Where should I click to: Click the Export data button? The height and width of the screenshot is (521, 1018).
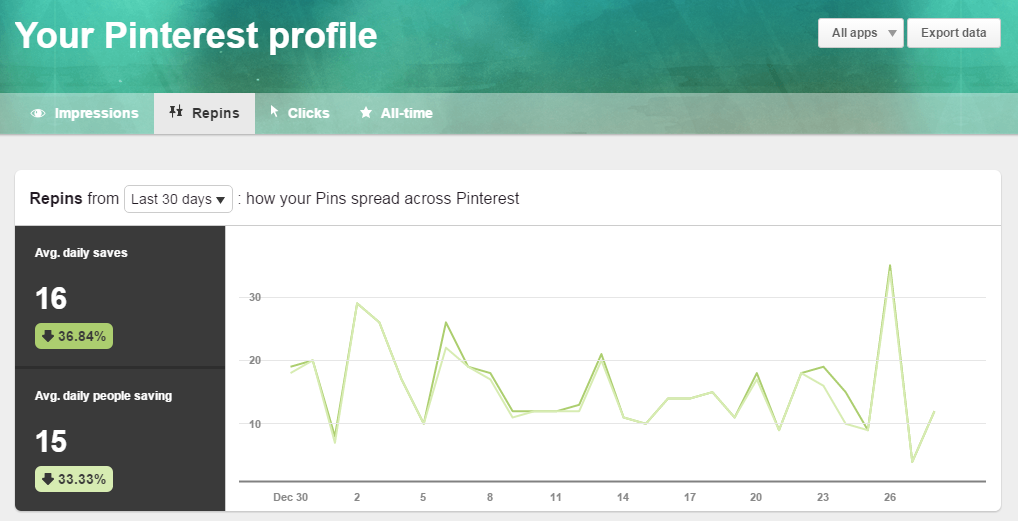tap(953, 33)
